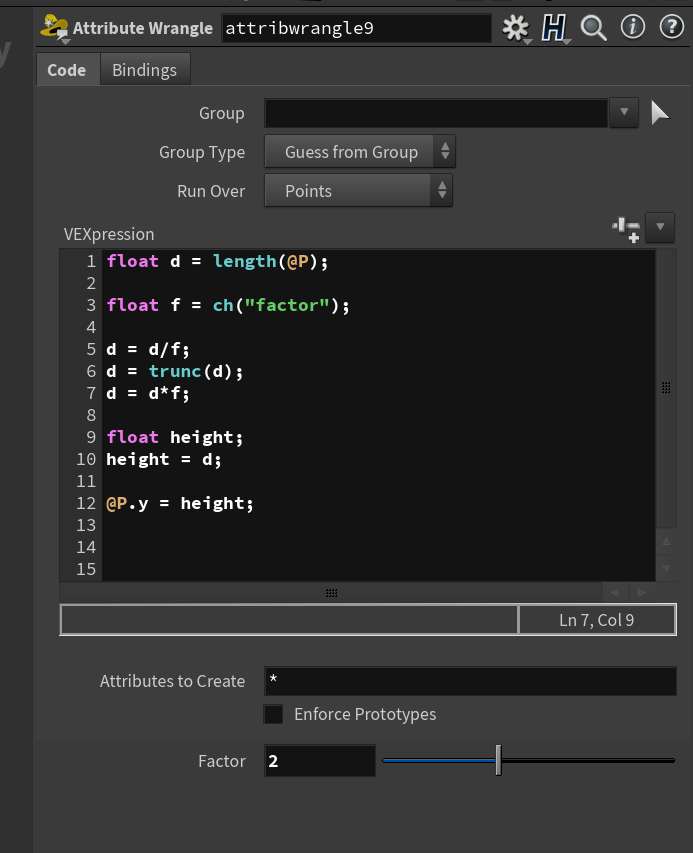This screenshot has height=853, width=693.
Task: Click the code editor scroll down arrow
Action: point(666,568)
